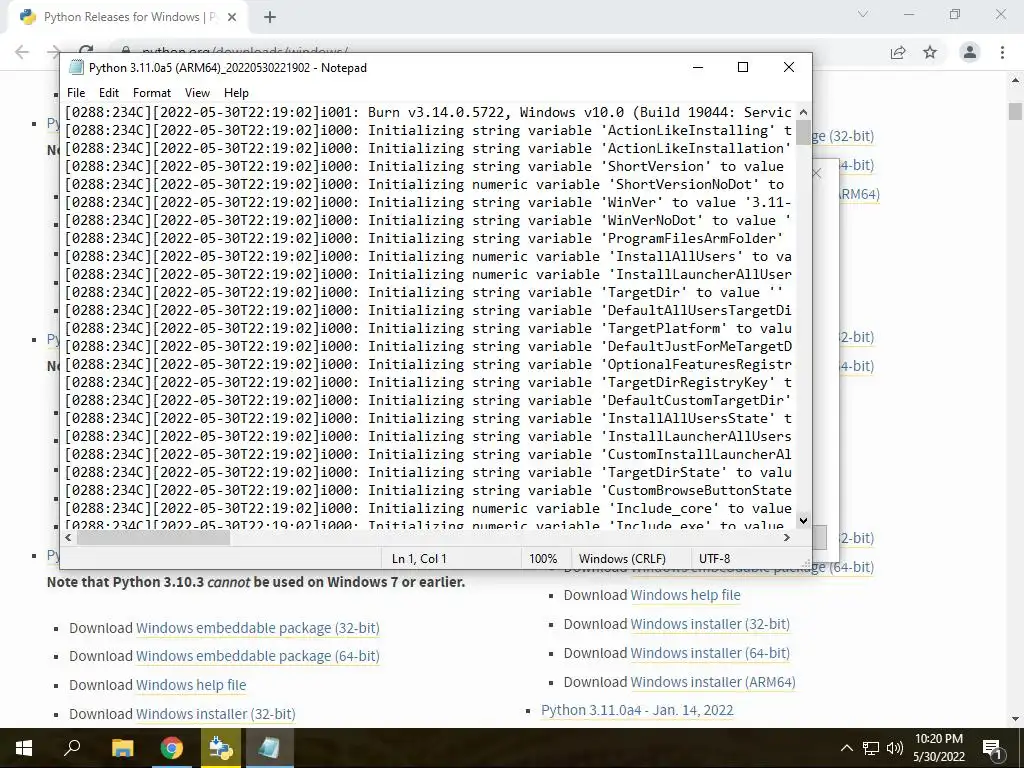Switch to Notepad taskbar icon
The width and height of the screenshot is (1024, 768).
pyautogui.click(x=269, y=748)
